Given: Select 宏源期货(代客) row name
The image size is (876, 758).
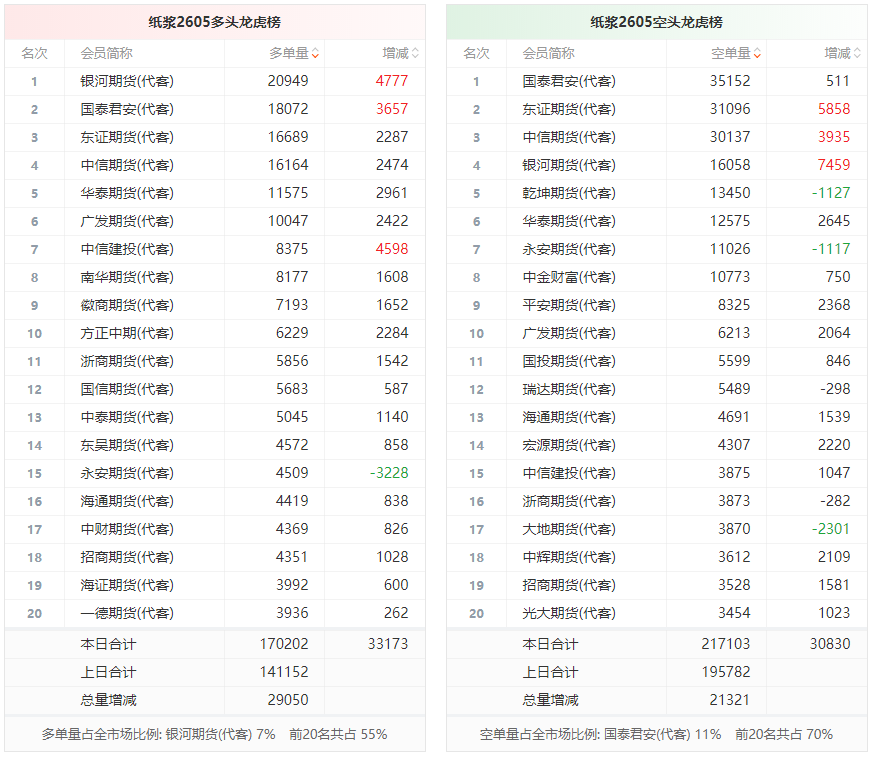Looking at the screenshot, I should pos(569,445).
